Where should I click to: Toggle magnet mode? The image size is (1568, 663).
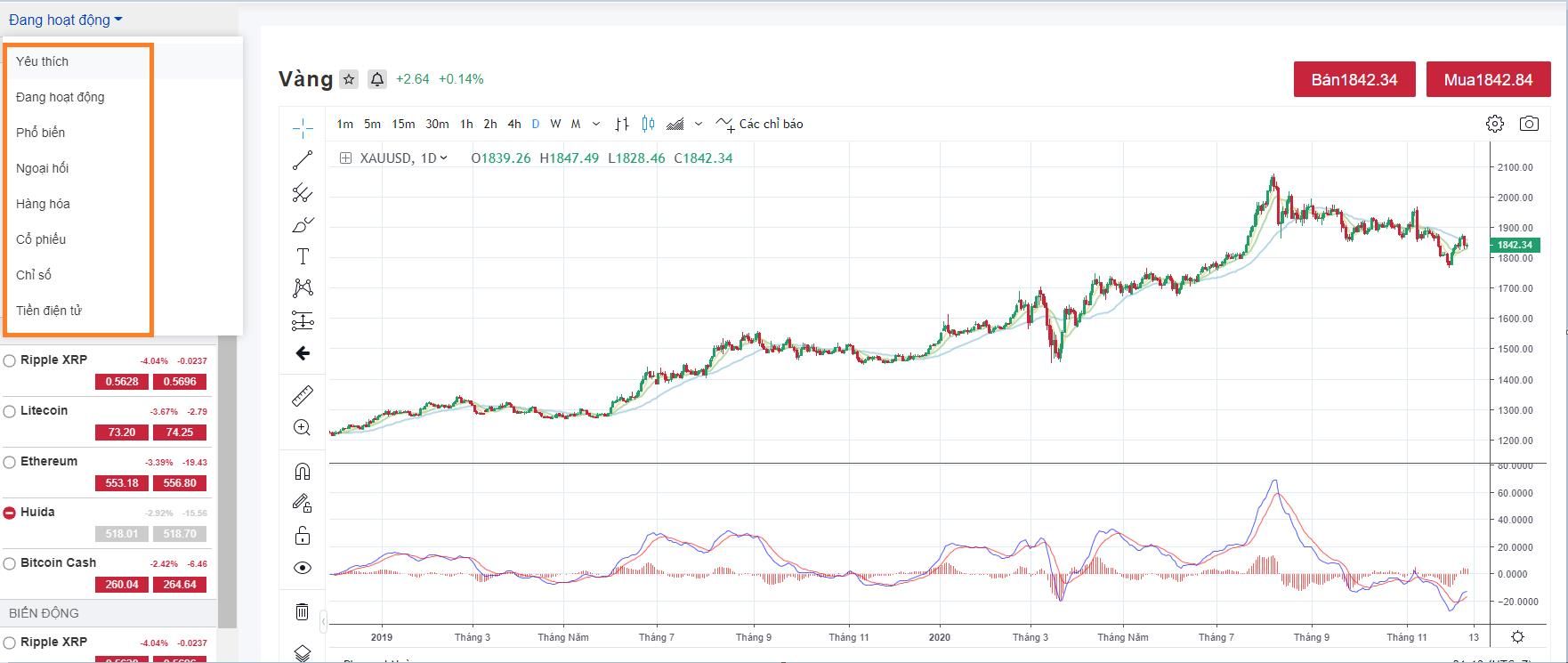coord(303,472)
